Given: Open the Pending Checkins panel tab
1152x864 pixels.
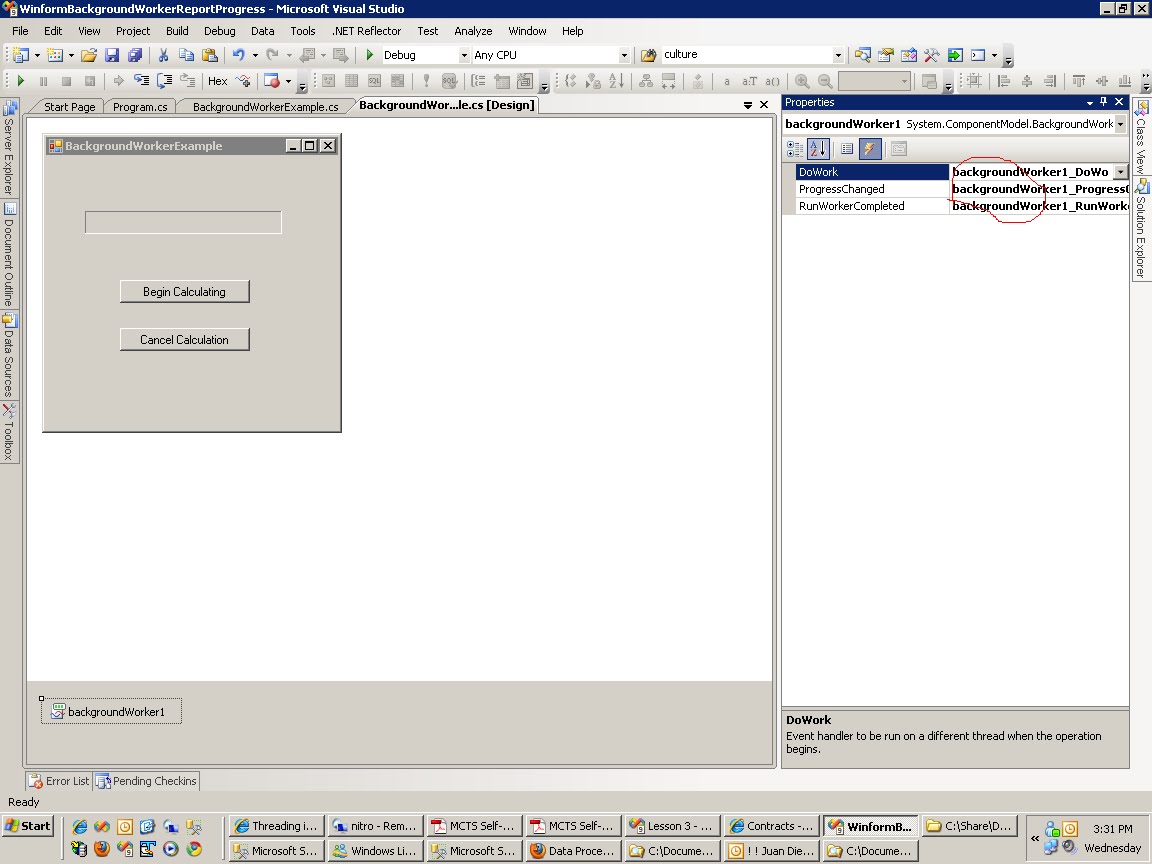Looking at the screenshot, I should [146, 781].
